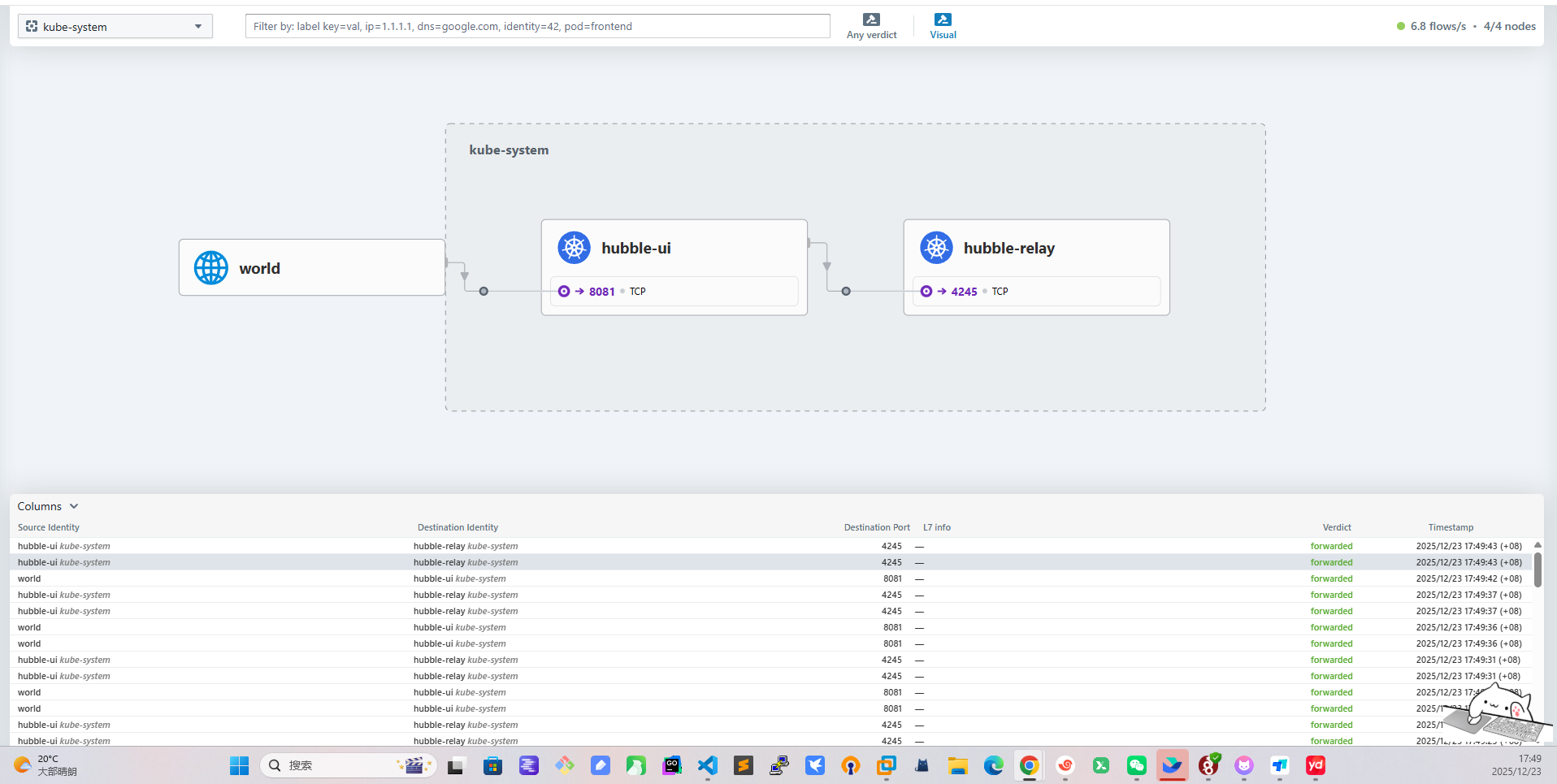
Task: Open the Windows Start menu
Action: [x=239, y=765]
